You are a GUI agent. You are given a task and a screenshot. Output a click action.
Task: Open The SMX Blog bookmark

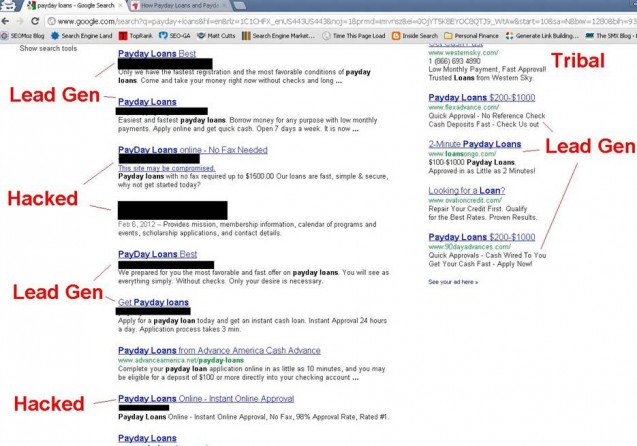point(609,36)
